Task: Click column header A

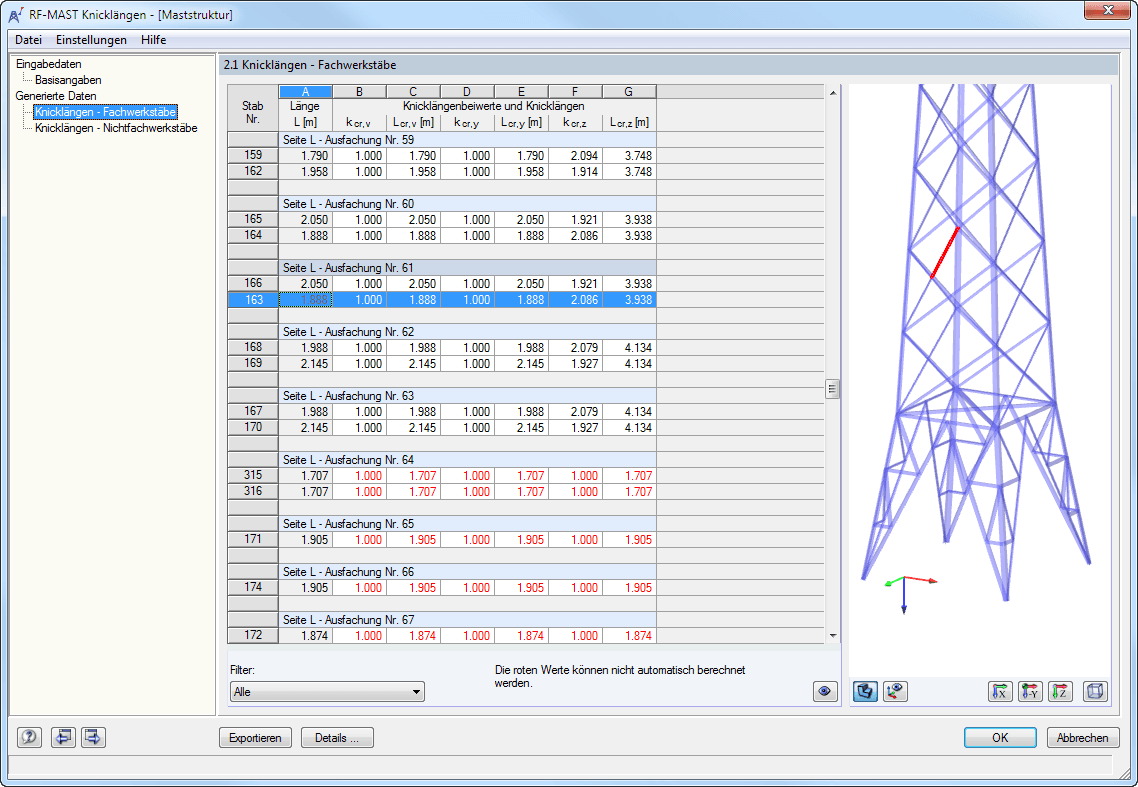Action: pos(306,91)
